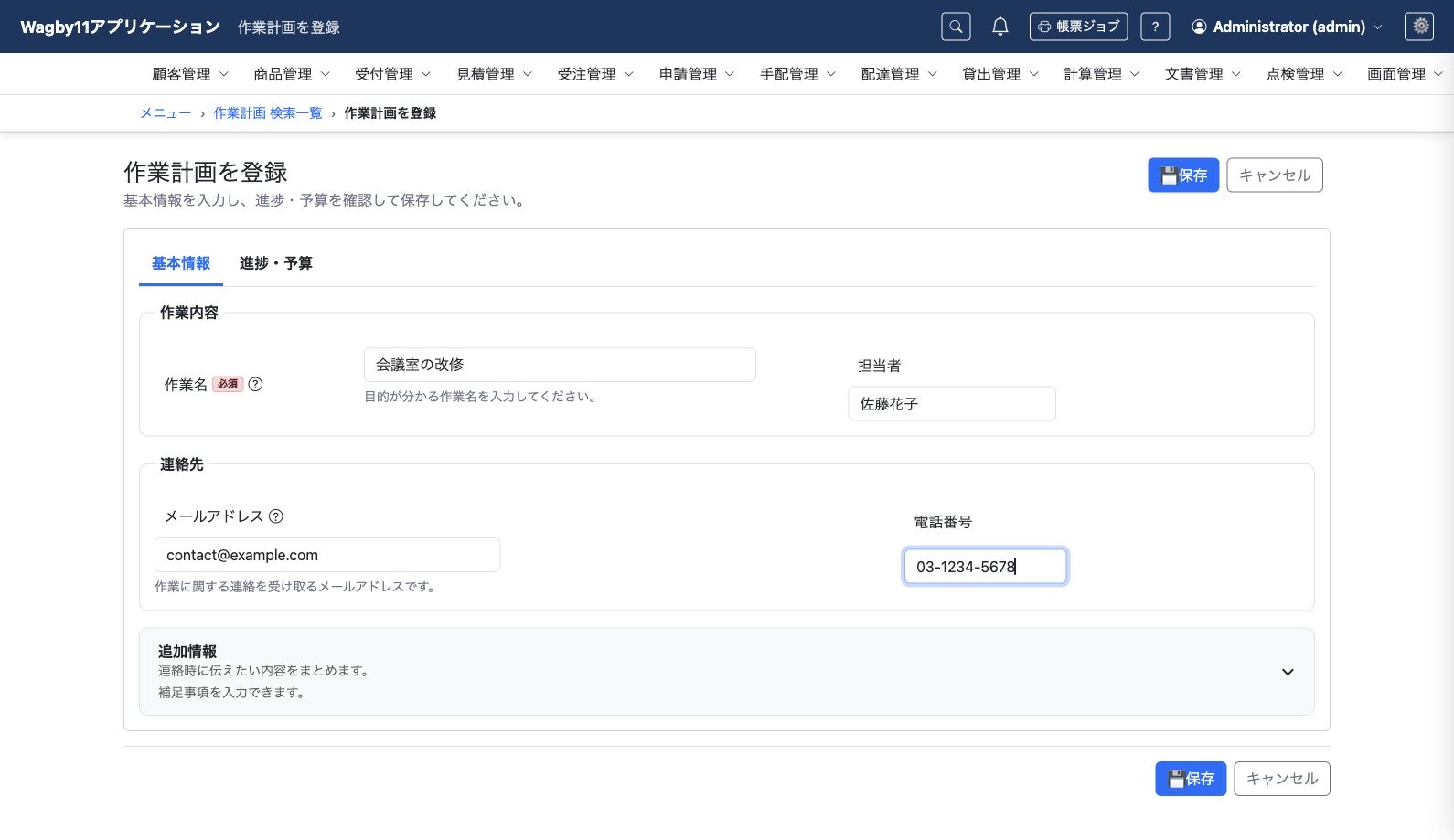Switch to the 基本情報 tab
The width and height of the screenshot is (1454, 840).
[181, 263]
